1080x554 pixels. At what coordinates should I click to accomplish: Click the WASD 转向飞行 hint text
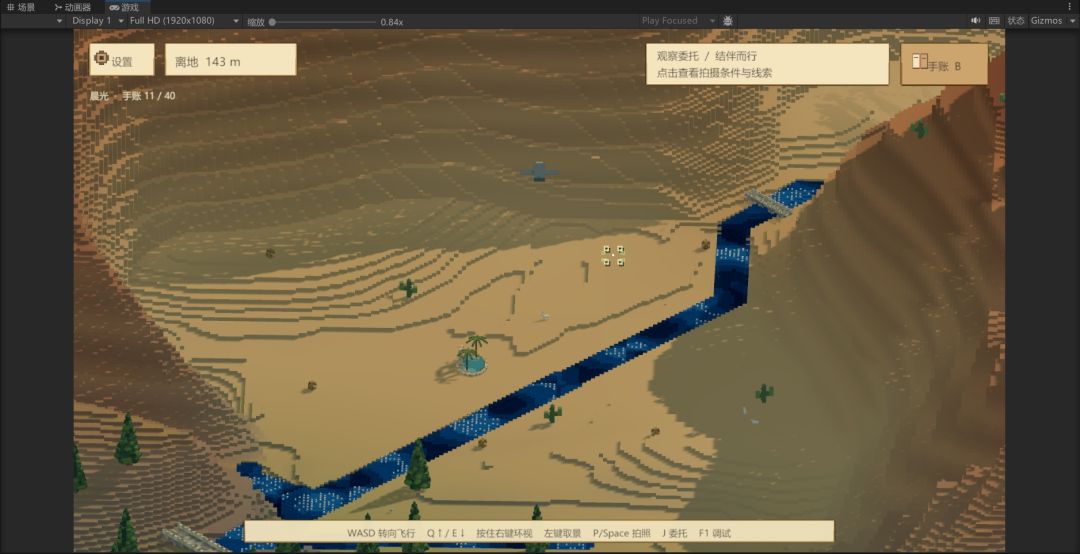381,533
